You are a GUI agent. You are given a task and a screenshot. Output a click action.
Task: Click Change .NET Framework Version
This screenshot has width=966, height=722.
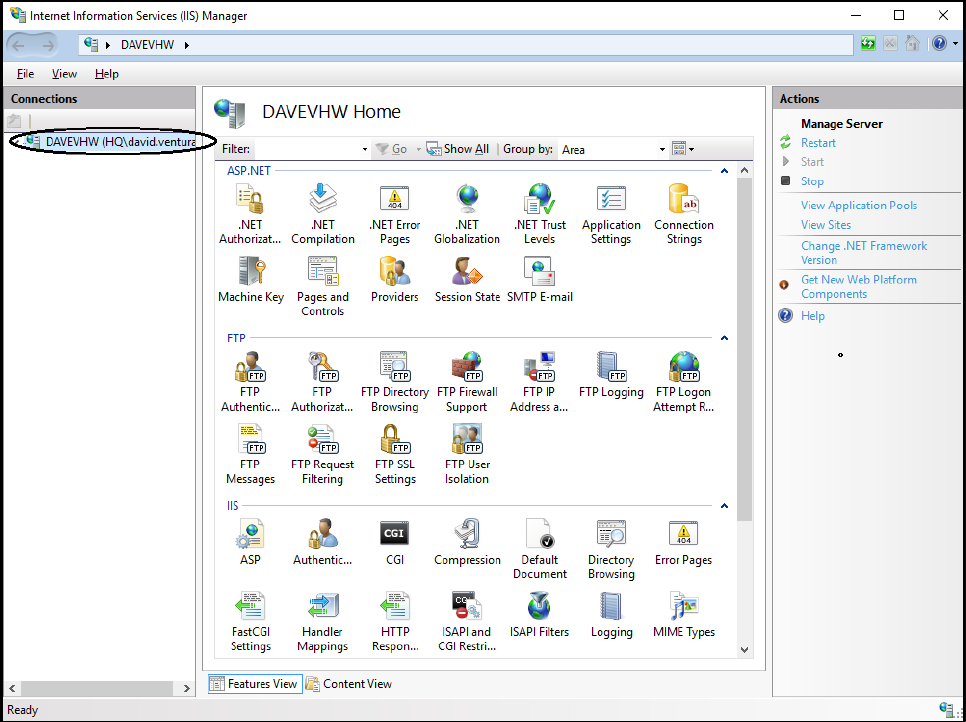click(x=864, y=253)
